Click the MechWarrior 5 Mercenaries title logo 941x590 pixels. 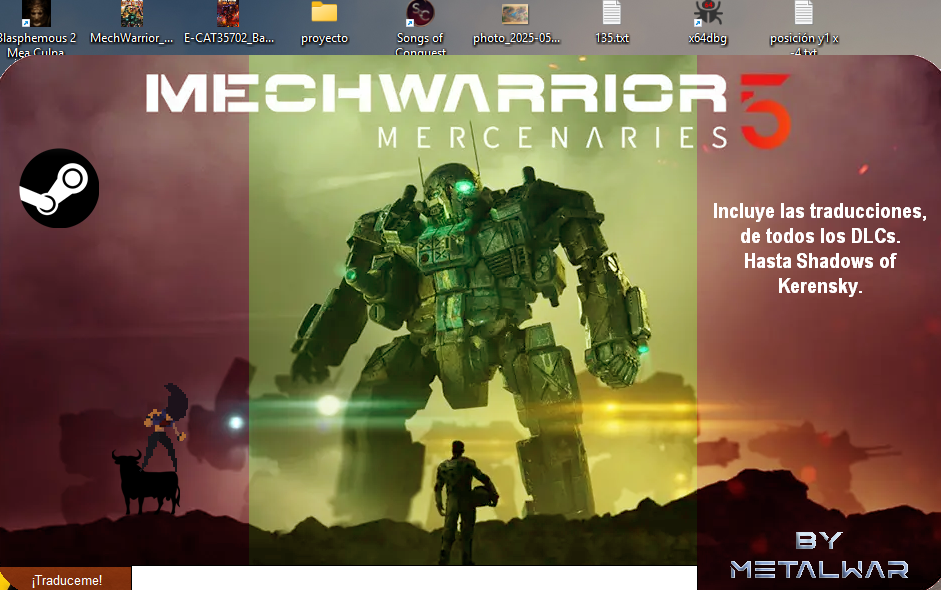point(469,110)
